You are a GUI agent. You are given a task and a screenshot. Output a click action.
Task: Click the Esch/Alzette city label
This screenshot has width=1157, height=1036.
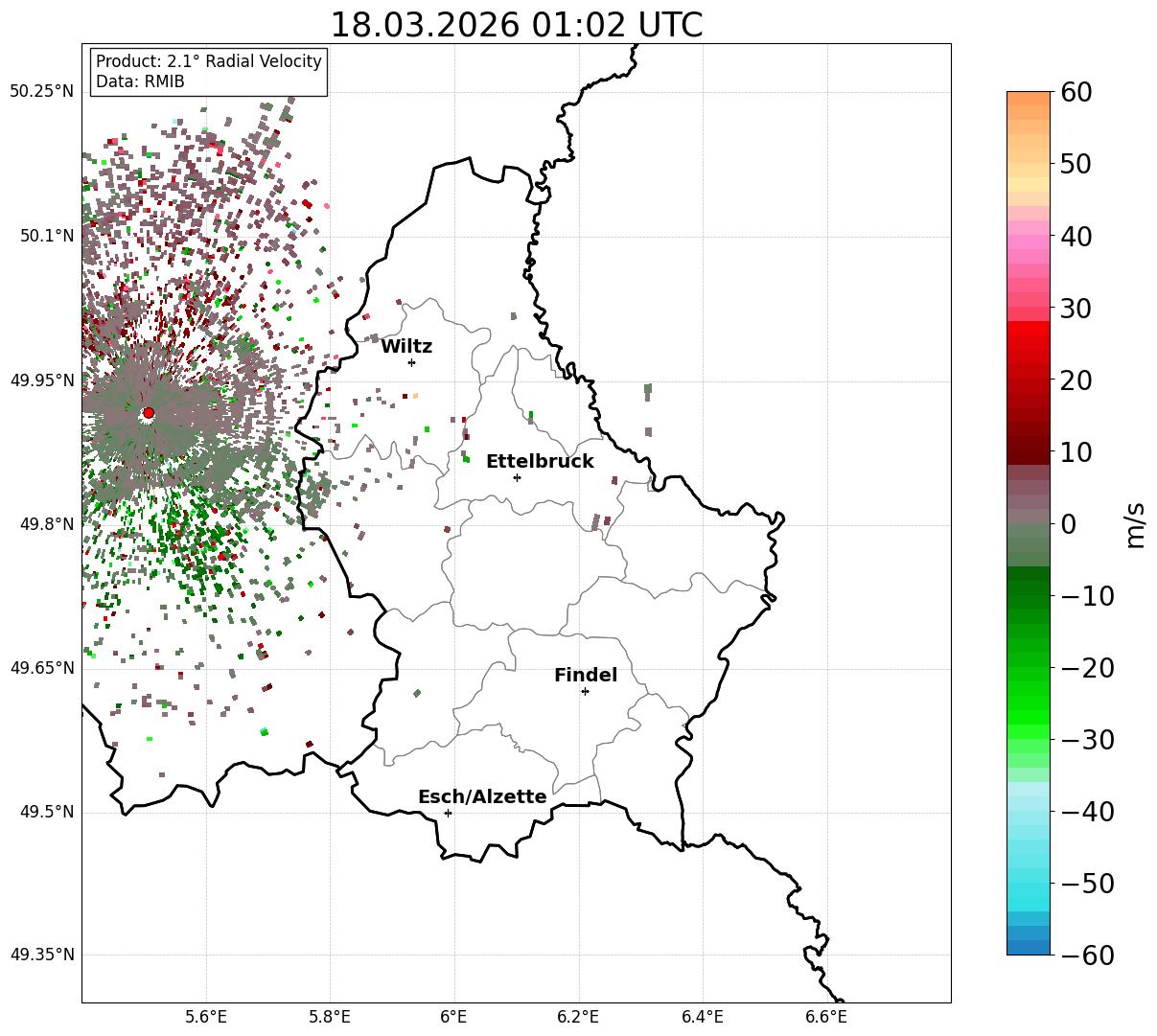(482, 797)
